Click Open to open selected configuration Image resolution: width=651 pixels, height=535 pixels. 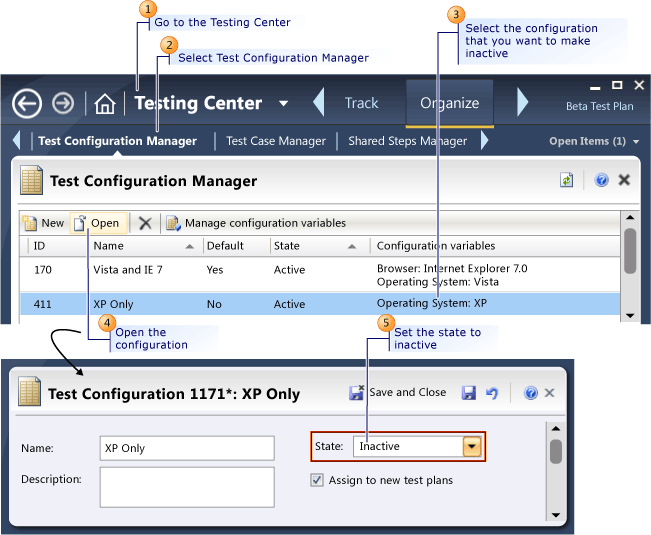(98, 223)
